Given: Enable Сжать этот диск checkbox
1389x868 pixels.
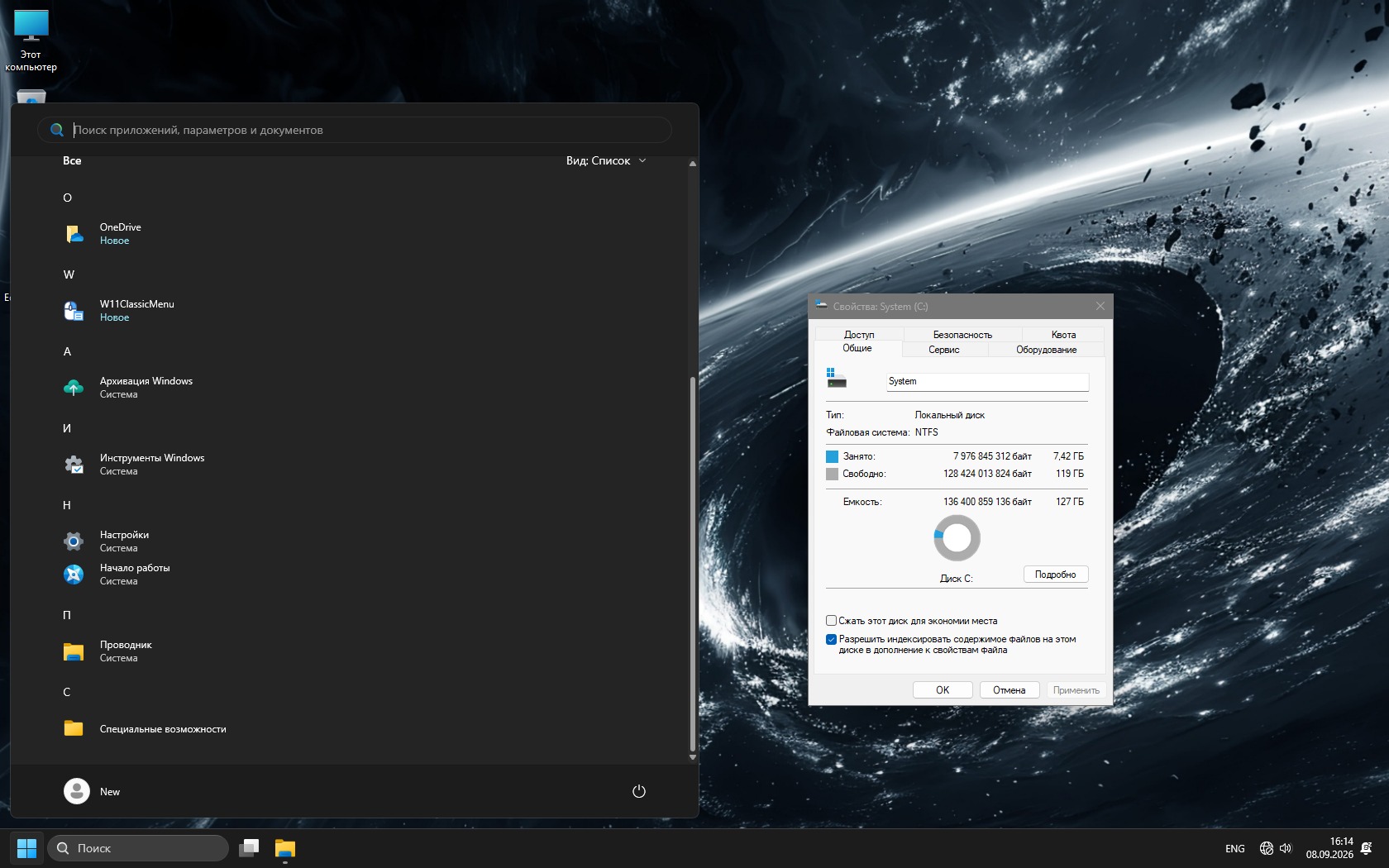Looking at the screenshot, I should click(x=831, y=621).
